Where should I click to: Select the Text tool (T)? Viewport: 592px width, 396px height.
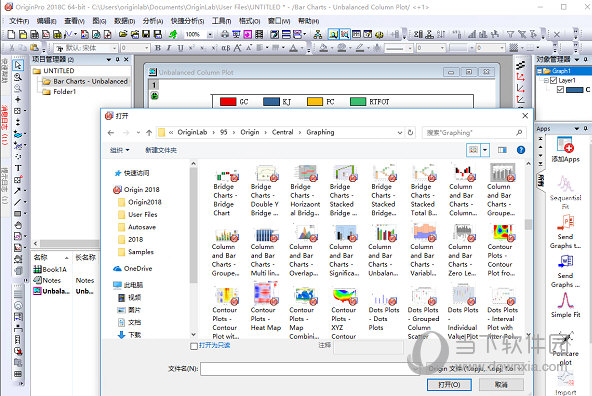coord(18,168)
